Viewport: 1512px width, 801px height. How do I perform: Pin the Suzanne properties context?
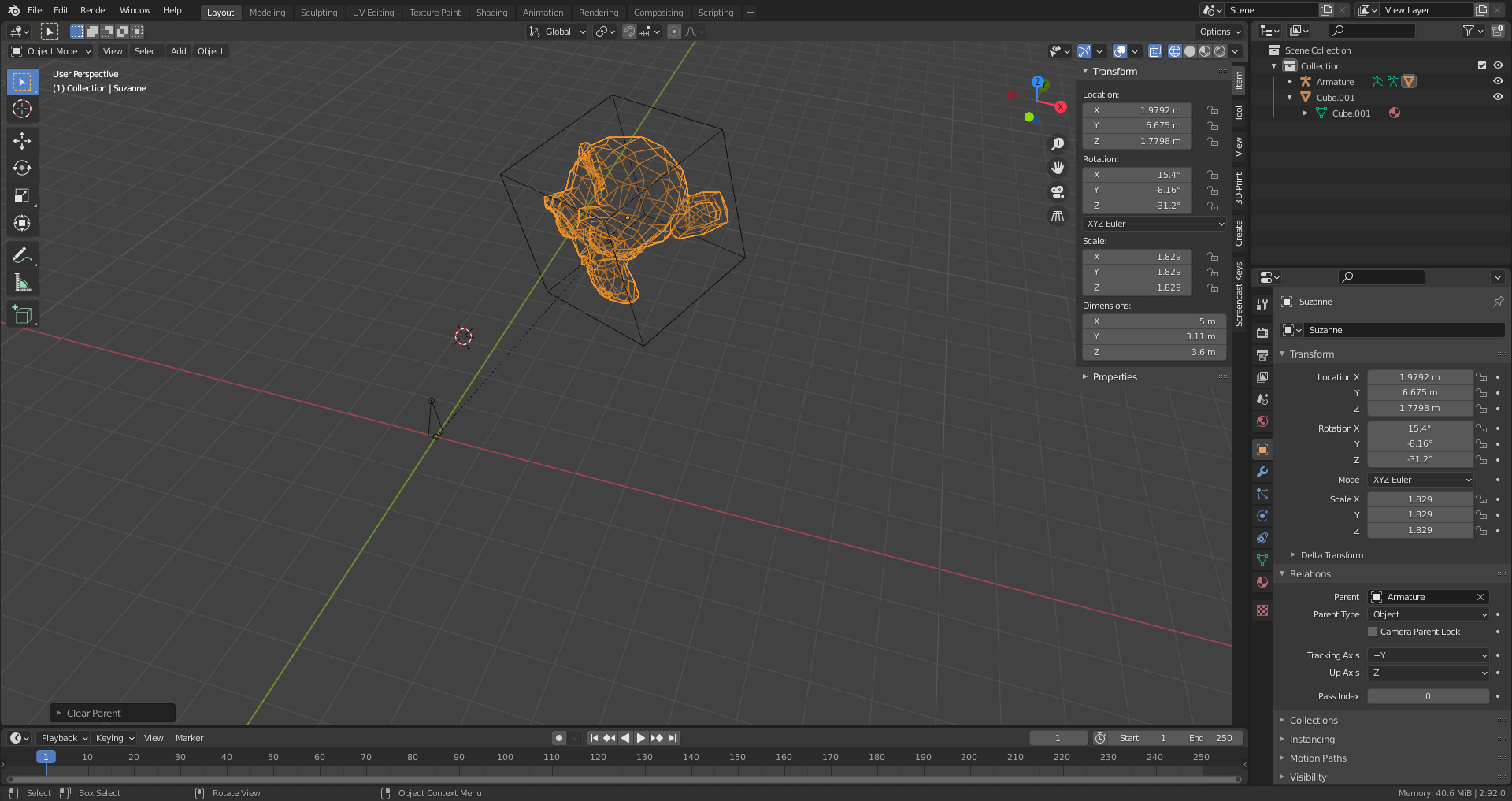1498,302
